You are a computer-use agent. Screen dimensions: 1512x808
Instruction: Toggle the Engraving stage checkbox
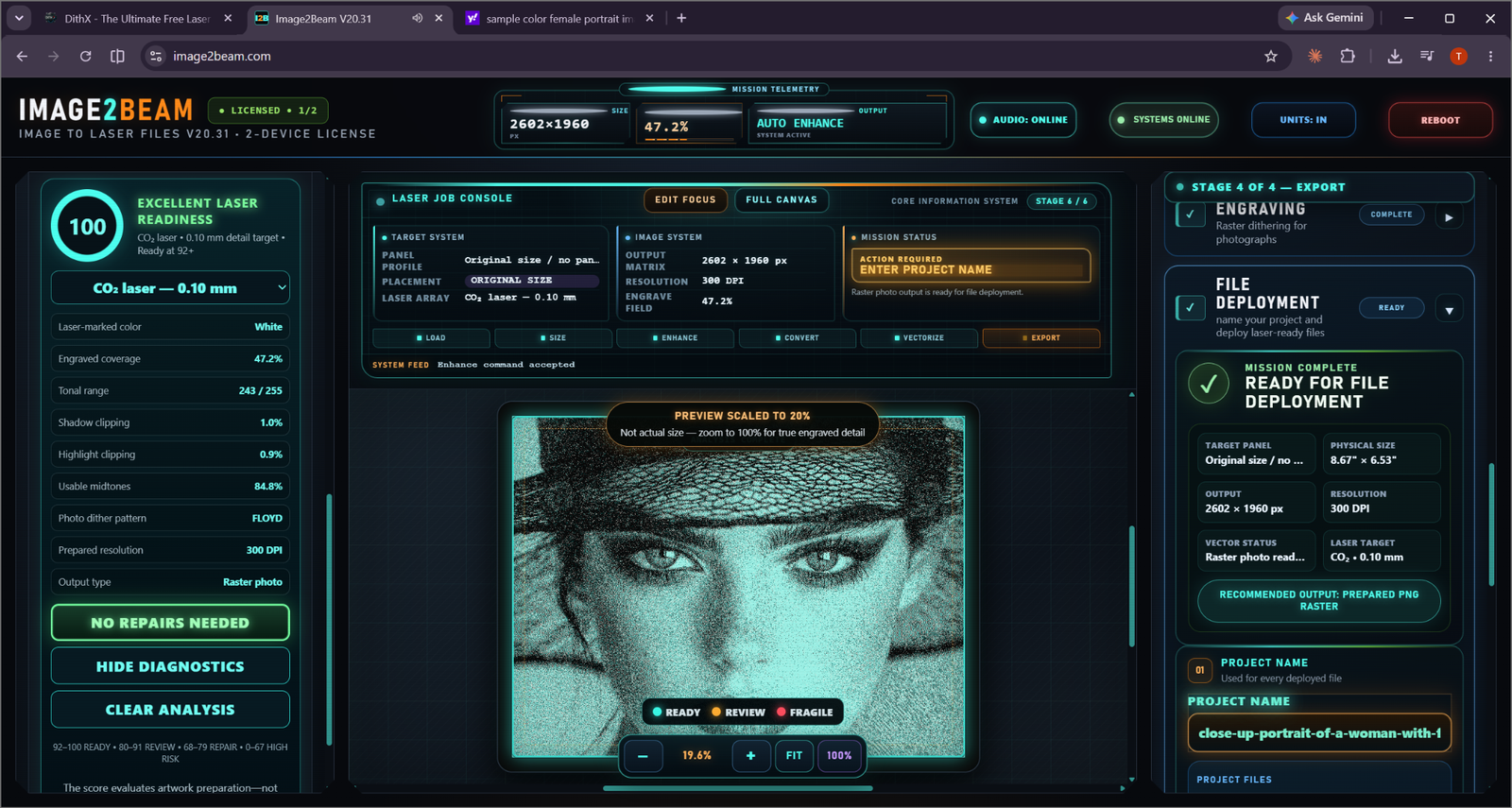(x=1190, y=215)
